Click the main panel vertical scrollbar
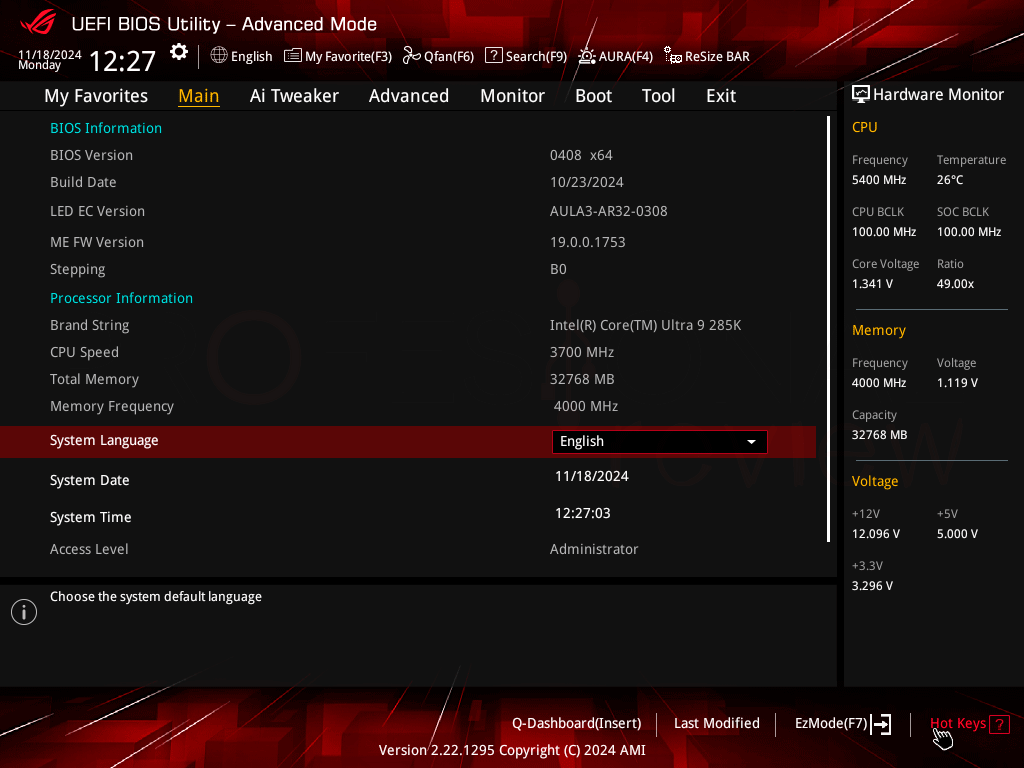The height and width of the screenshot is (768, 1024). pos(828,329)
